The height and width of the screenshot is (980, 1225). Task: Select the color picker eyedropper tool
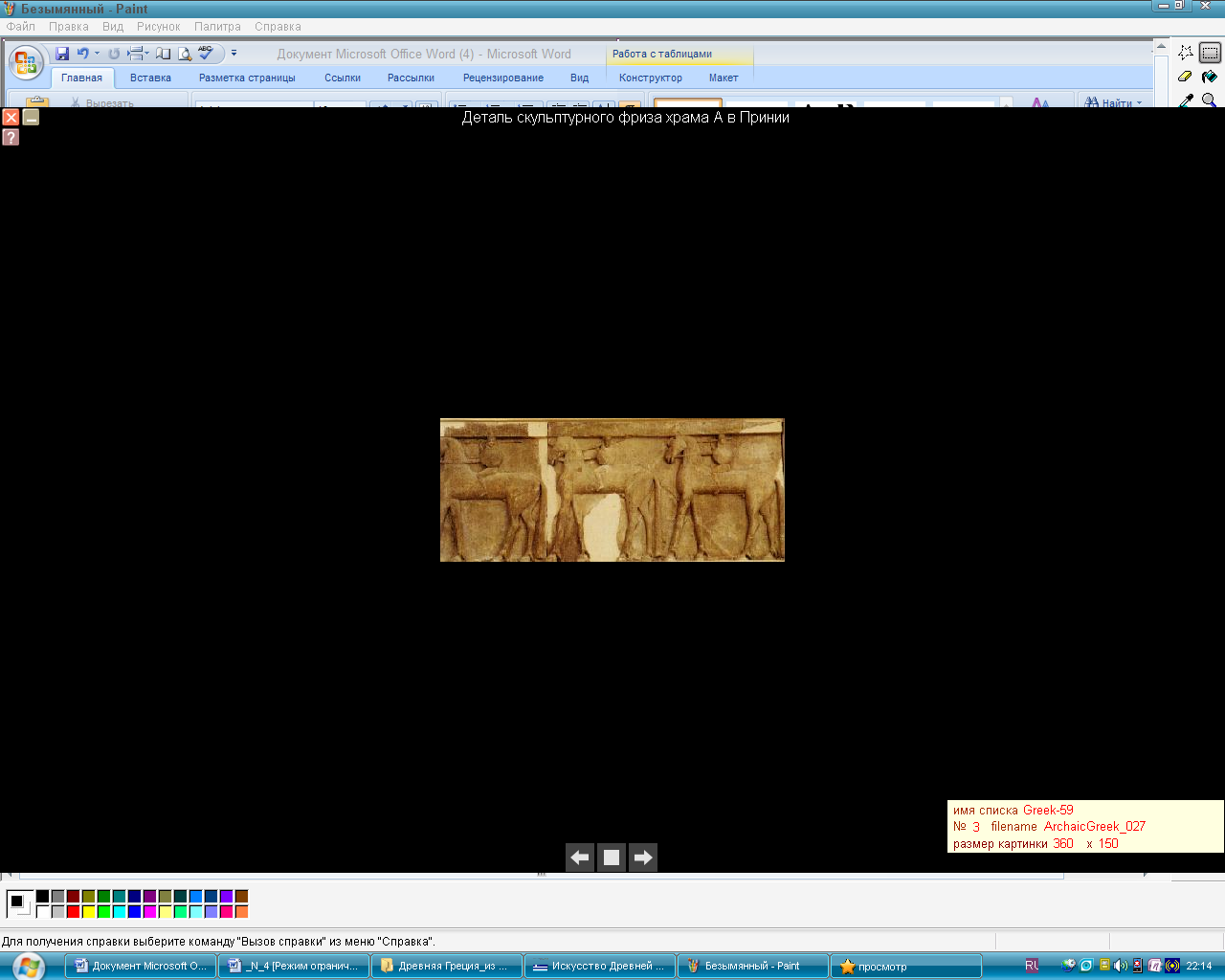point(1186,100)
